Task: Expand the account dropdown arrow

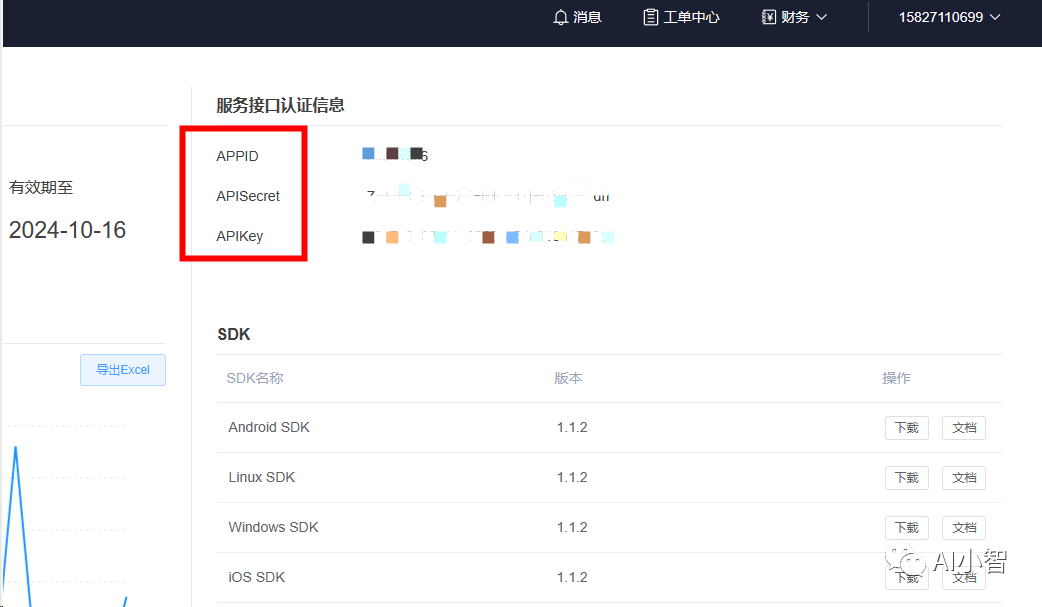Action: (995, 17)
